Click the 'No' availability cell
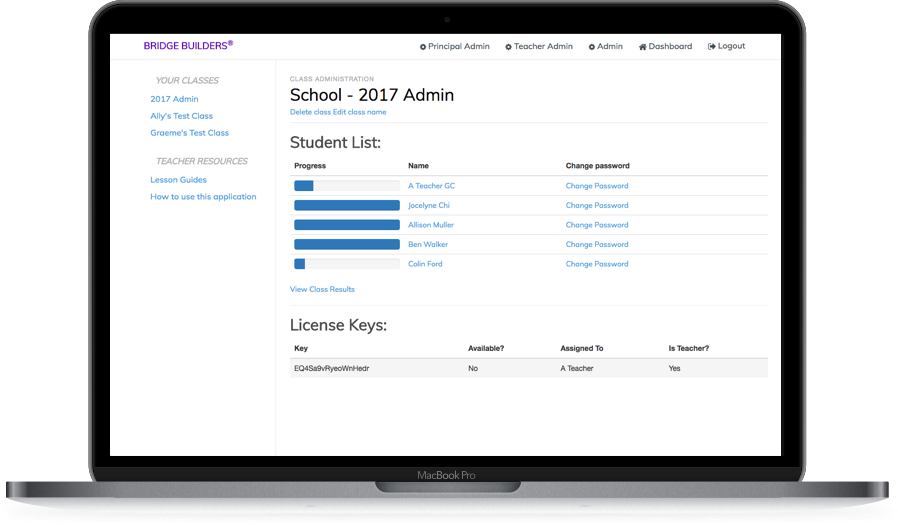898x525 pixels. click(x=473, y=369)
